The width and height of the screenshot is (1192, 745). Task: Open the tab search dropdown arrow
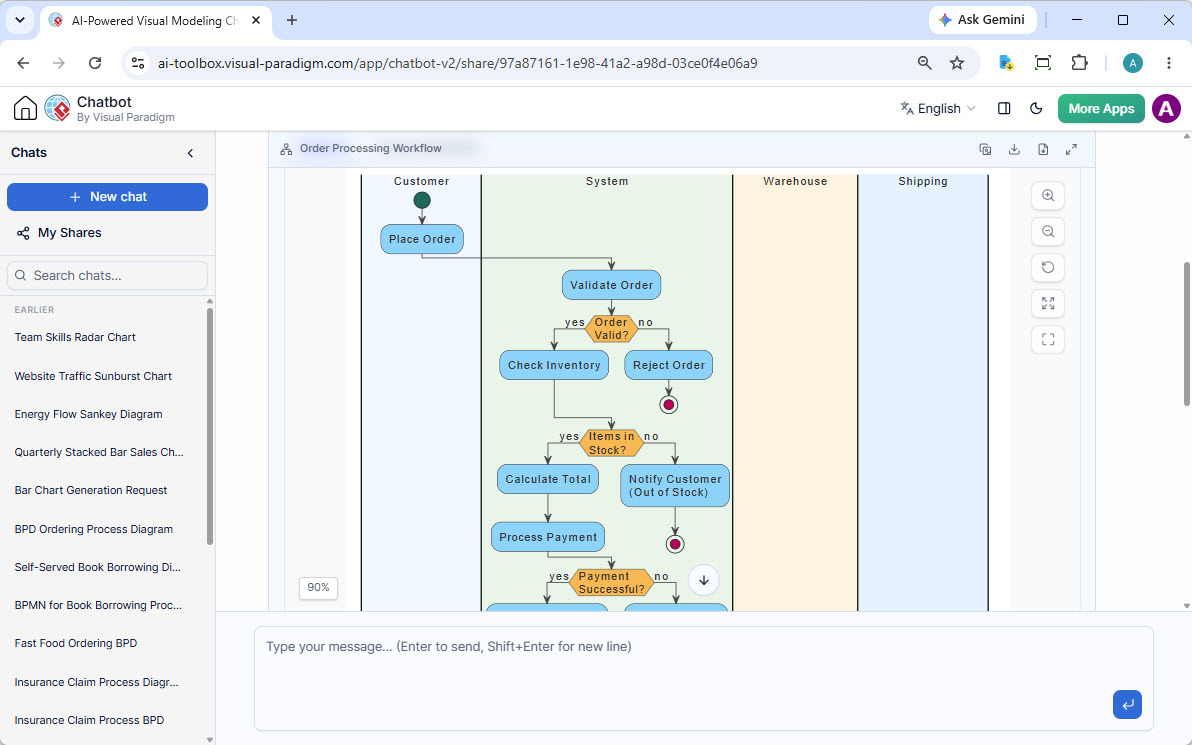(x=20, y=21)
